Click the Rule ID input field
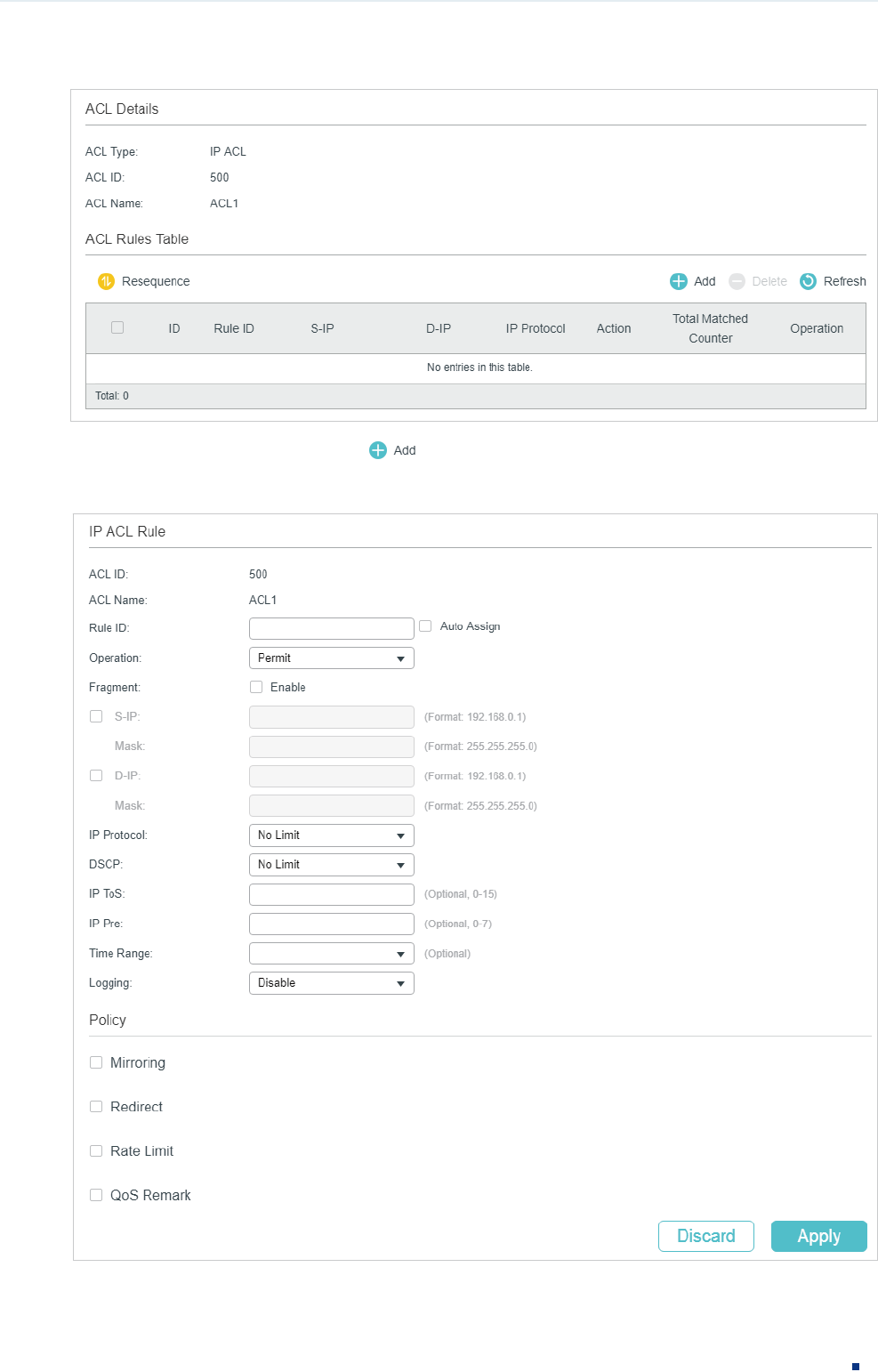Screen dimensions: 878x1372 331,628
